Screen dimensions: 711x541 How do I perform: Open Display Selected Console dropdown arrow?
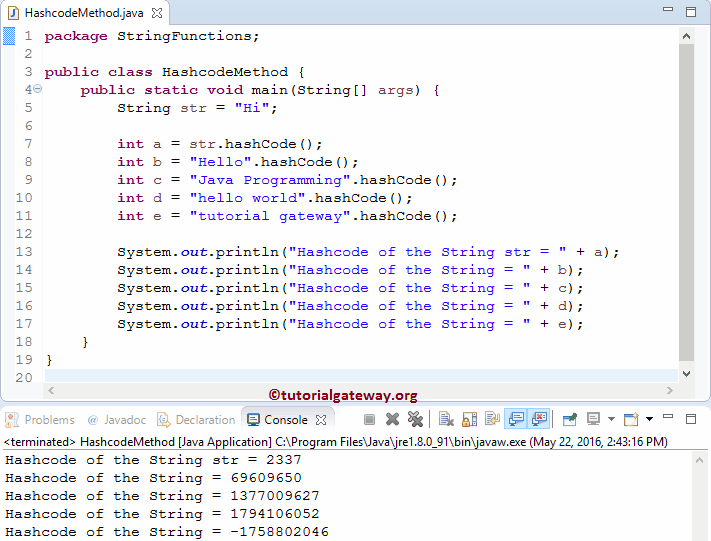coord(611,419)
